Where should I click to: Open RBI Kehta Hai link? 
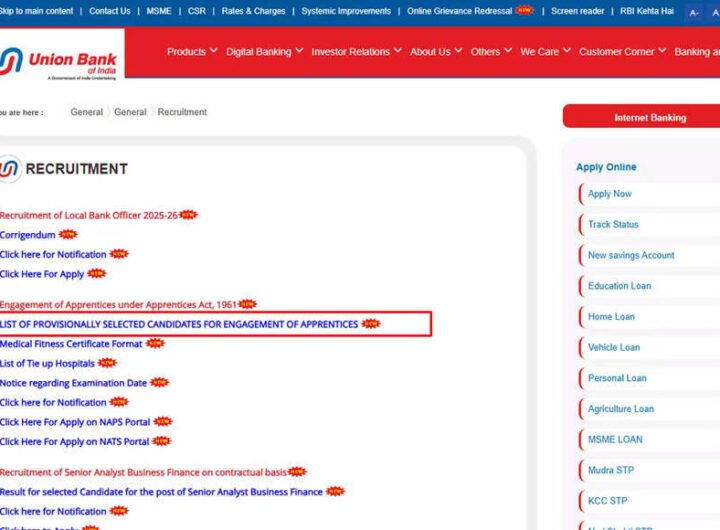(647, 11)
